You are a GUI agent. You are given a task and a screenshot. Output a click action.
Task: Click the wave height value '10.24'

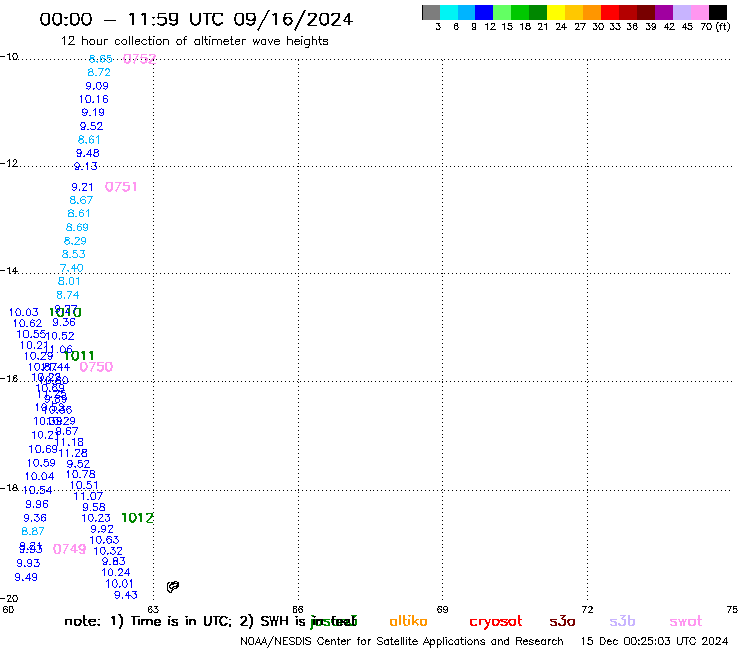[116, 573]
